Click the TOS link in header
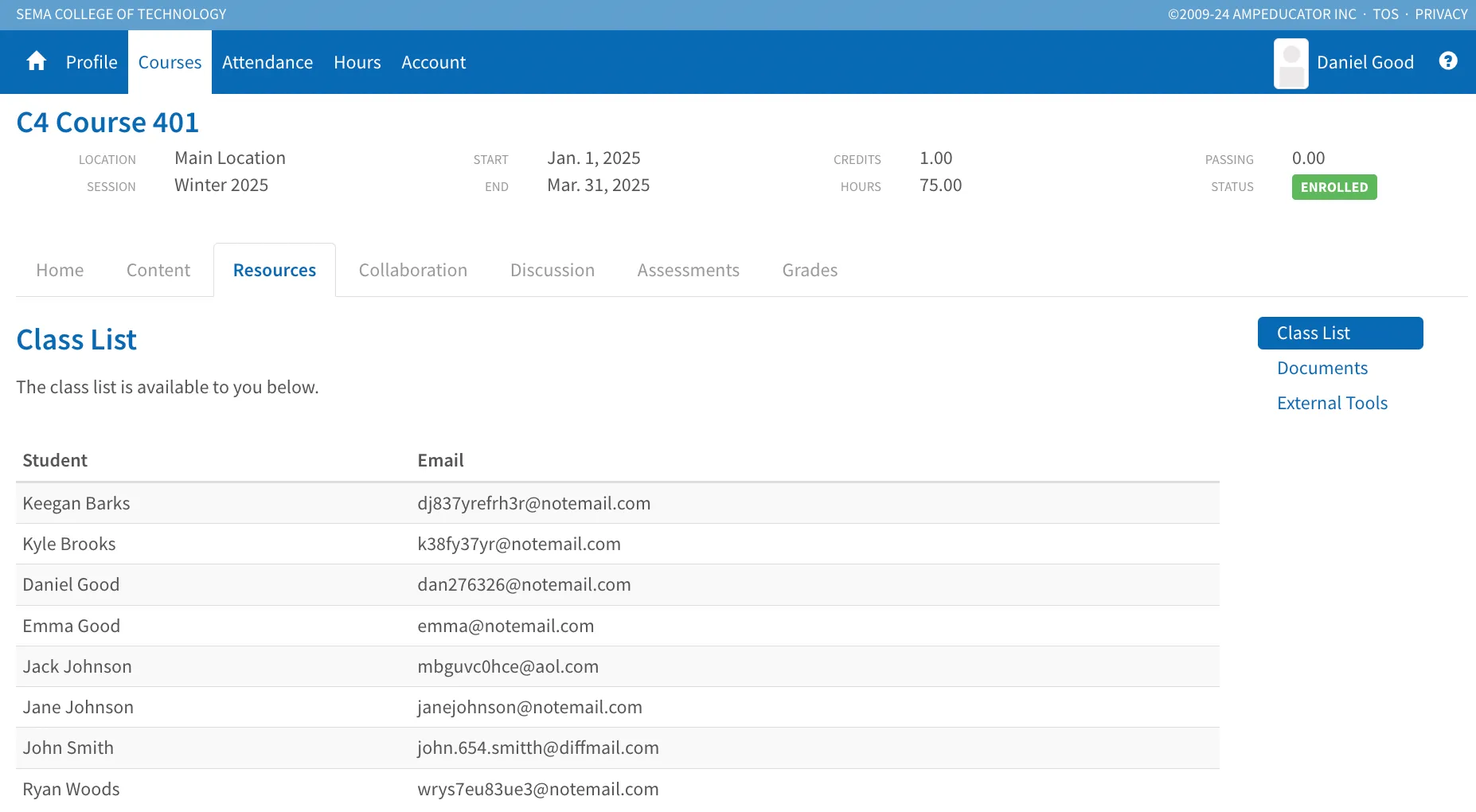1476x812 pixels. pyautogui.click(x=1385, y=14)
